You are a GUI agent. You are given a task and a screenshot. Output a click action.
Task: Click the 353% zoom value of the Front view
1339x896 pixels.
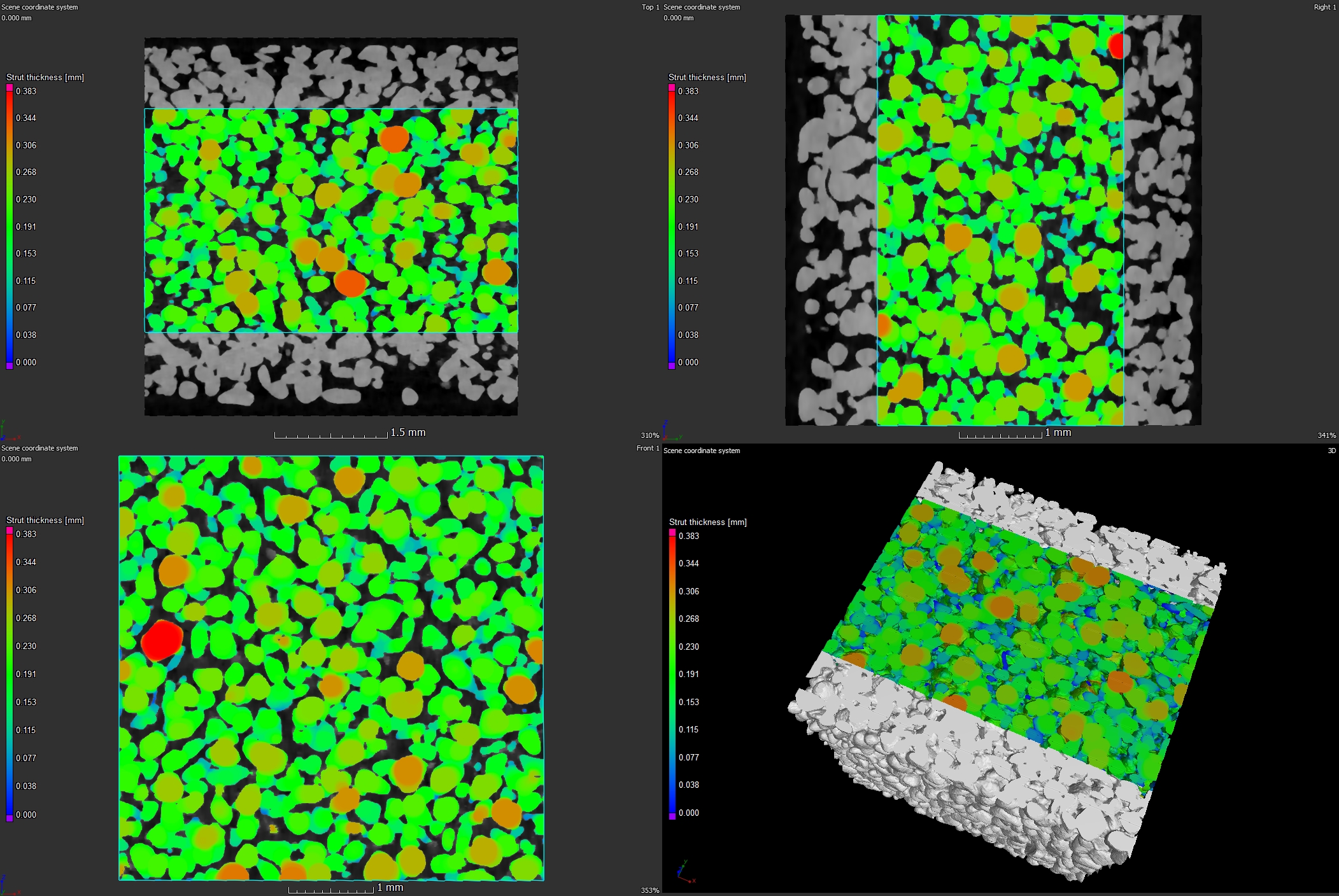pos(649,890)
